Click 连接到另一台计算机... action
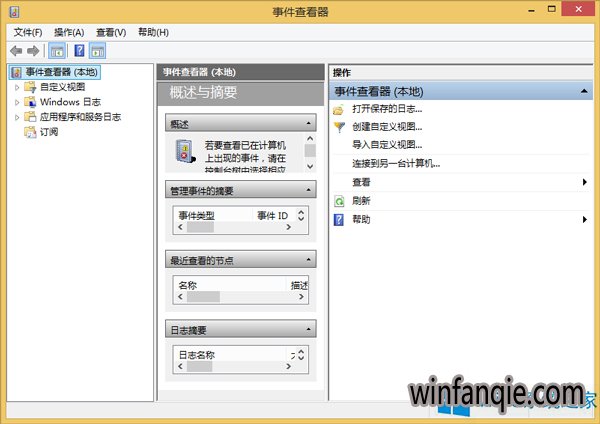 [x=396, y=164]
